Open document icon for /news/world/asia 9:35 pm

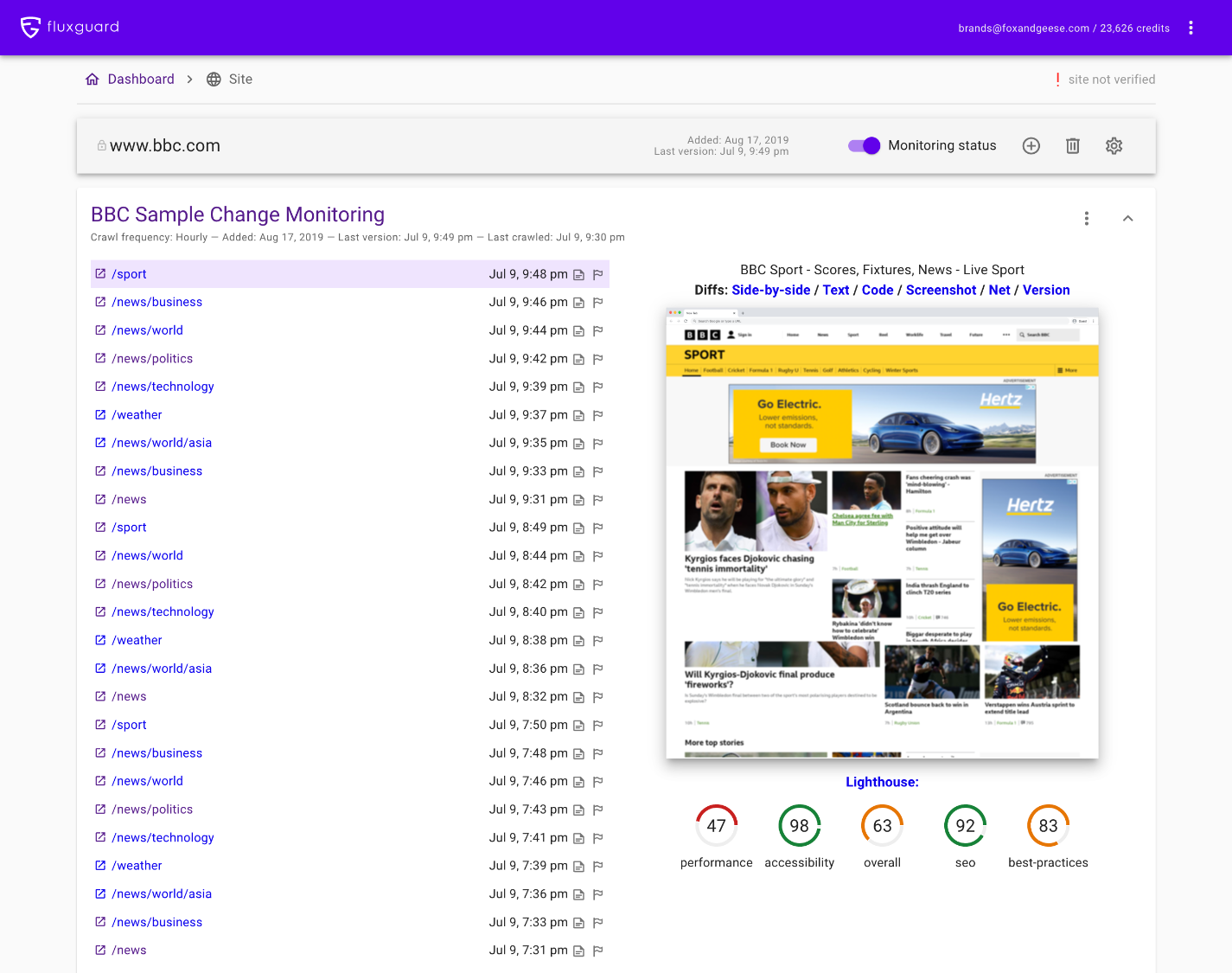point(579,444)
